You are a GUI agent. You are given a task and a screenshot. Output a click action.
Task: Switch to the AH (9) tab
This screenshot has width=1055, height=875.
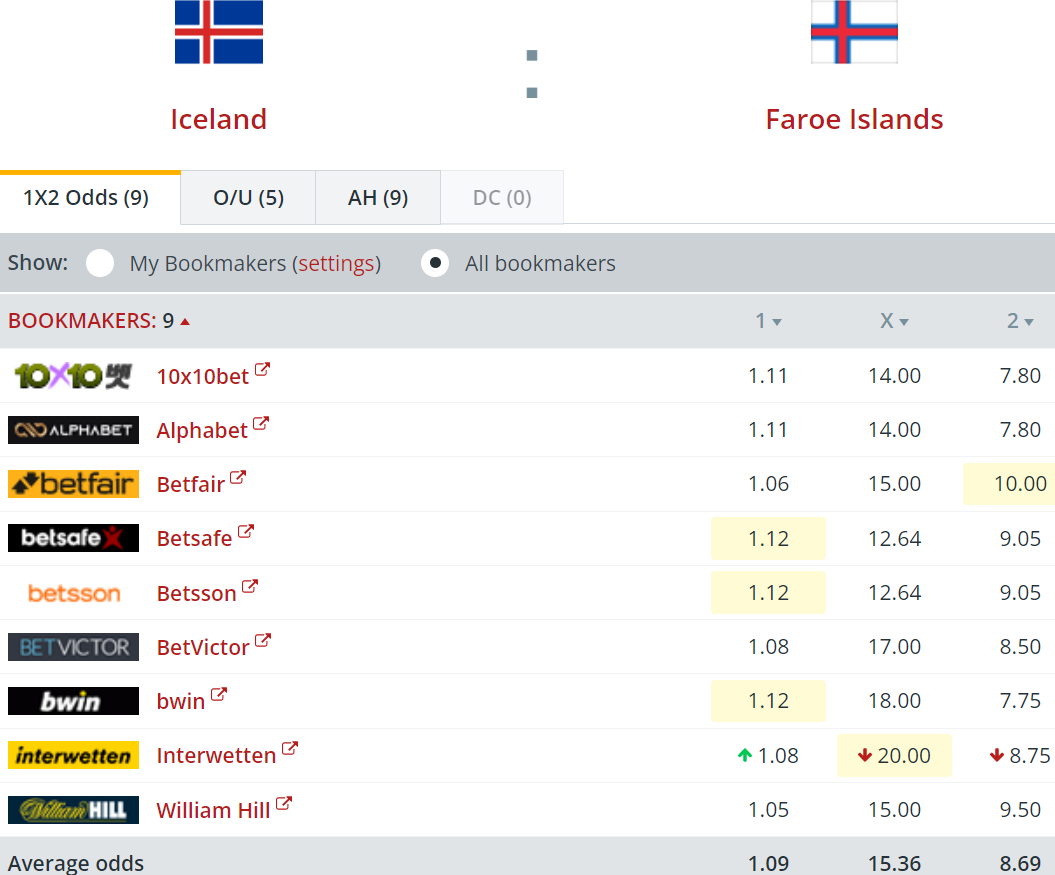click(377, 198)
